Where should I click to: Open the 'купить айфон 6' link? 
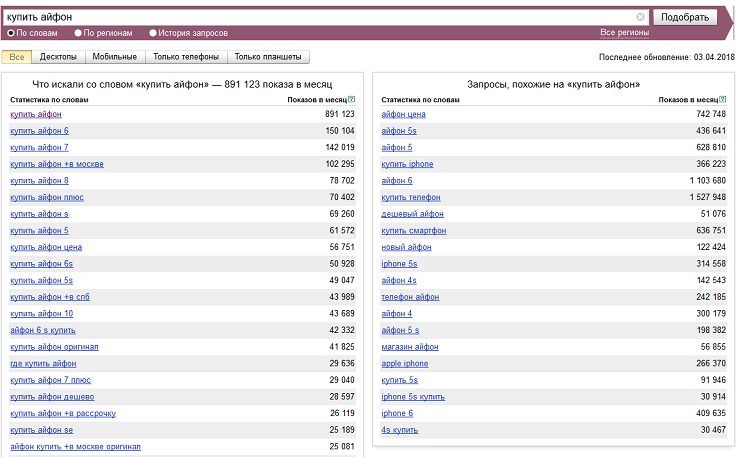tap(39, 131)
